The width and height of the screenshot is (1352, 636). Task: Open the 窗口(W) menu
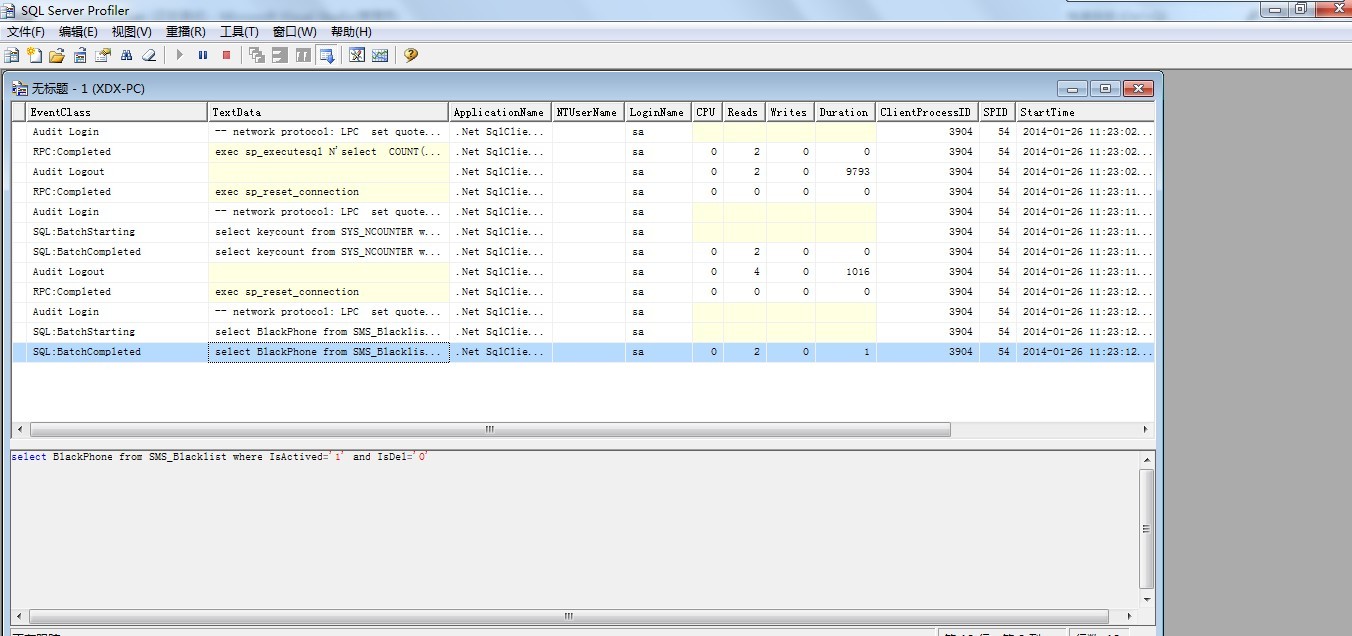click(294, 32)
